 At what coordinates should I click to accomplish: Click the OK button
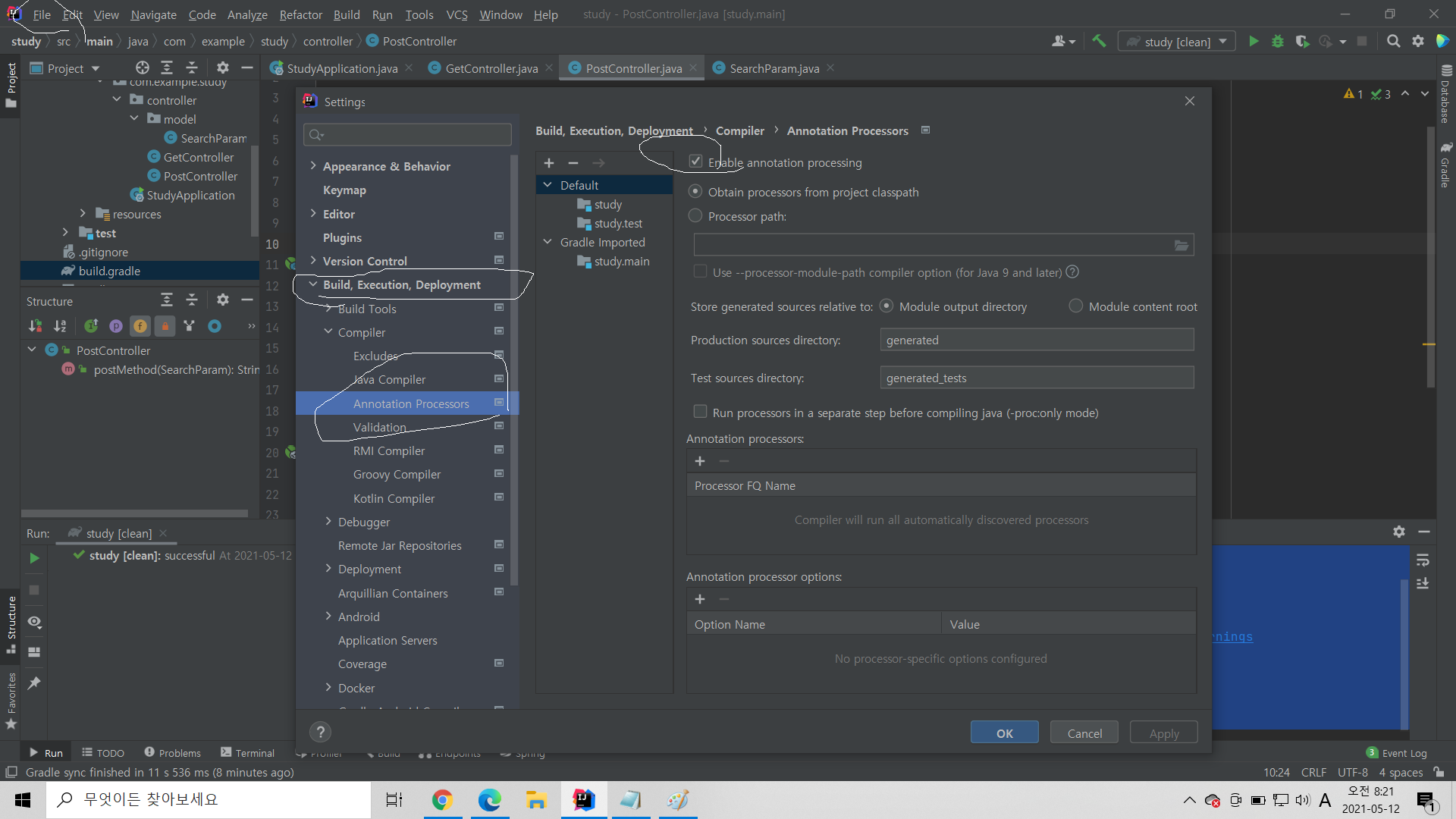click(1004, 733)
